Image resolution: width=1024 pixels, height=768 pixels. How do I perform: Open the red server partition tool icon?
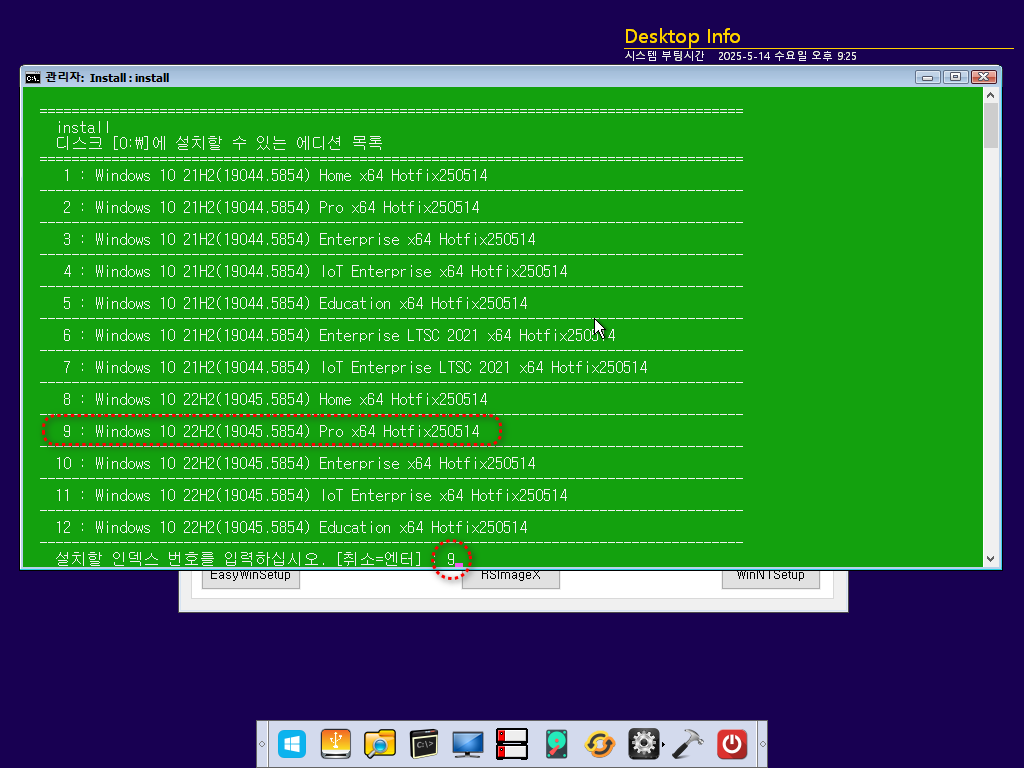[511, 744]
